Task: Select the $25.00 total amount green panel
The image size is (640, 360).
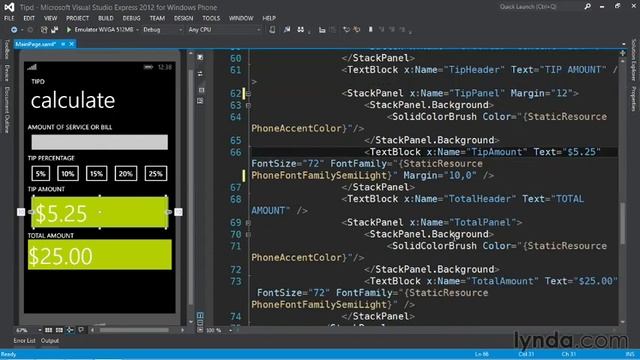Action: tap(100, 254)
